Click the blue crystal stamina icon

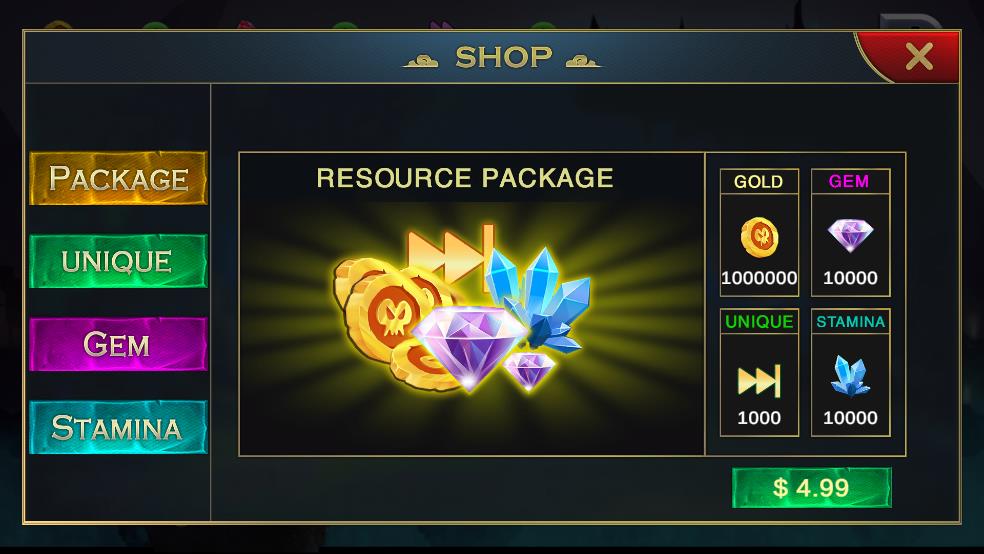[x=850, y=376]
